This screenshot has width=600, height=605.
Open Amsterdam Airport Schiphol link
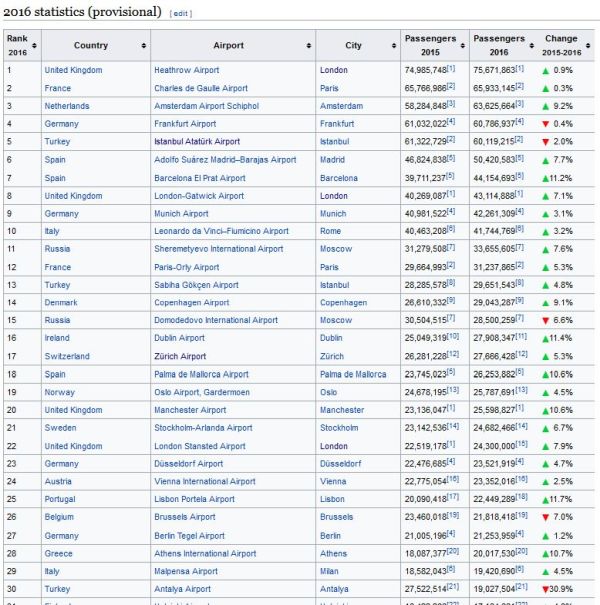tap(206, 106)
